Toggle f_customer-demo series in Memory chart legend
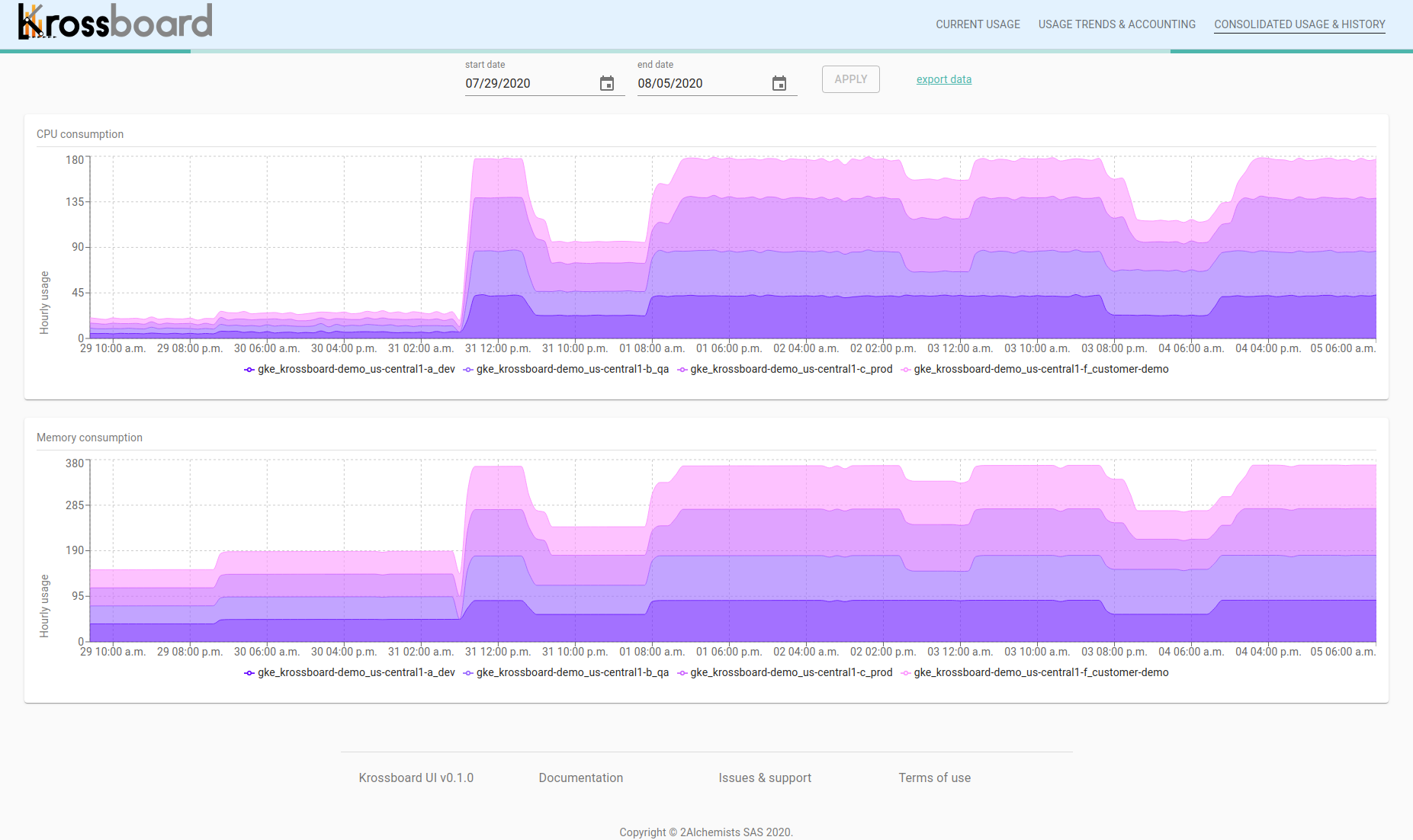1413x840 pixels. click(x=1035, y=673)
